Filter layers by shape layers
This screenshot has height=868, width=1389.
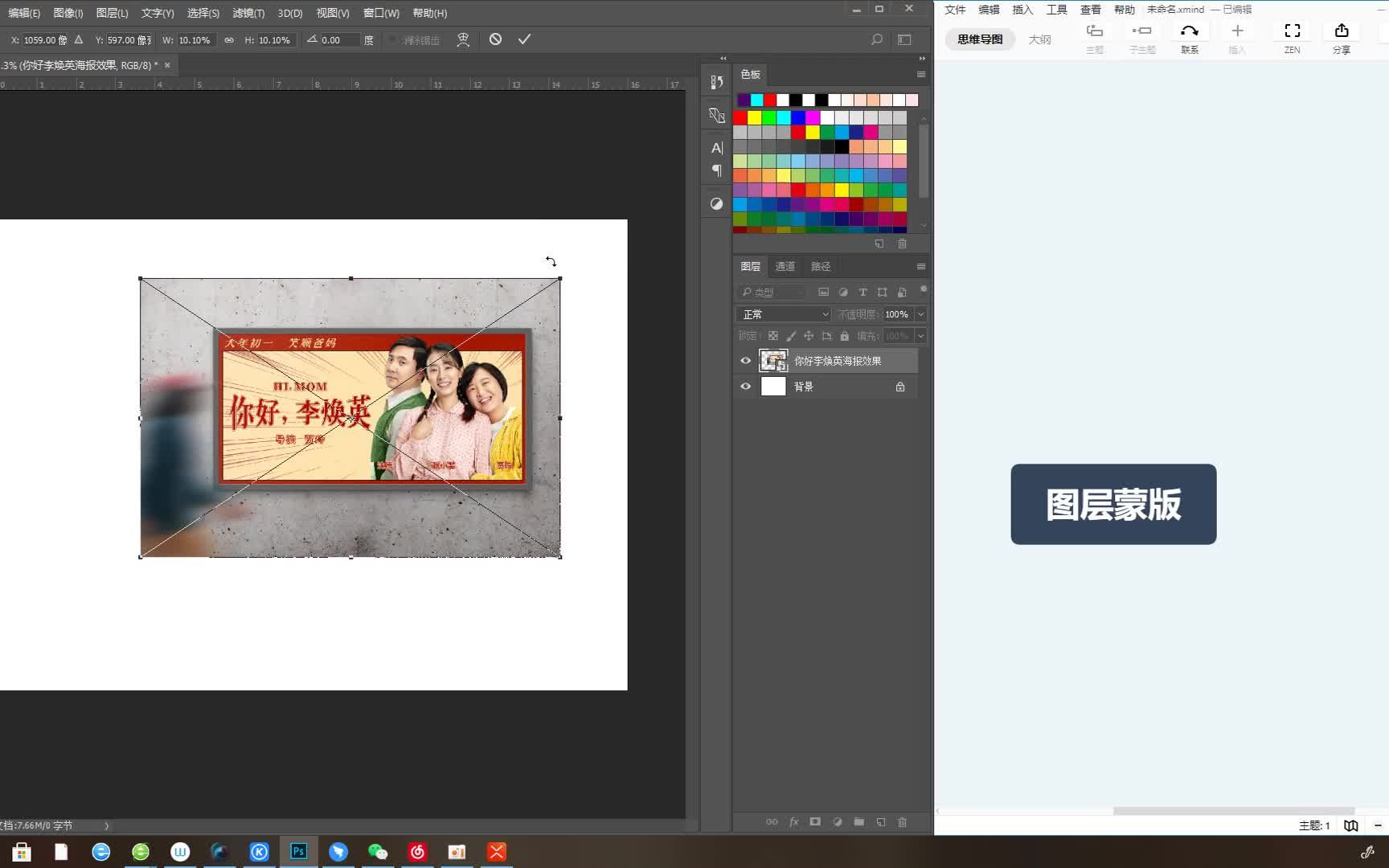click(882, 292)
